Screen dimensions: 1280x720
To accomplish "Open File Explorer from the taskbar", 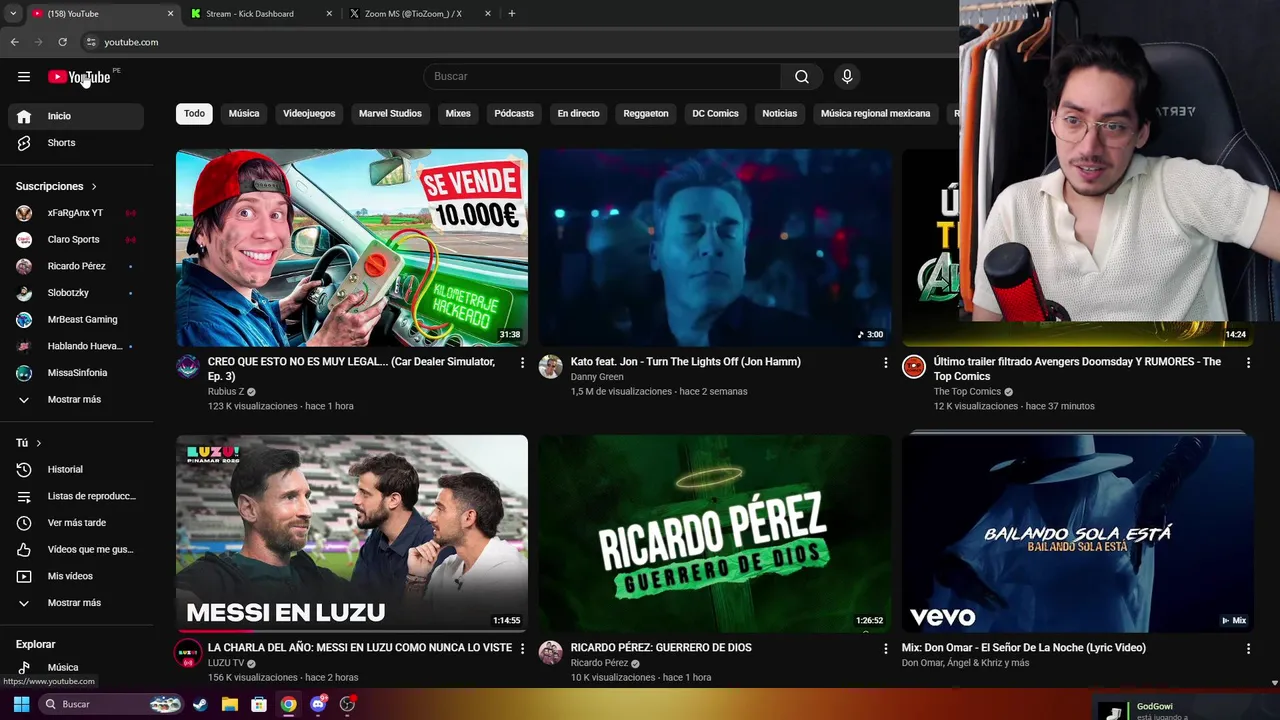I will pos(230,704).
